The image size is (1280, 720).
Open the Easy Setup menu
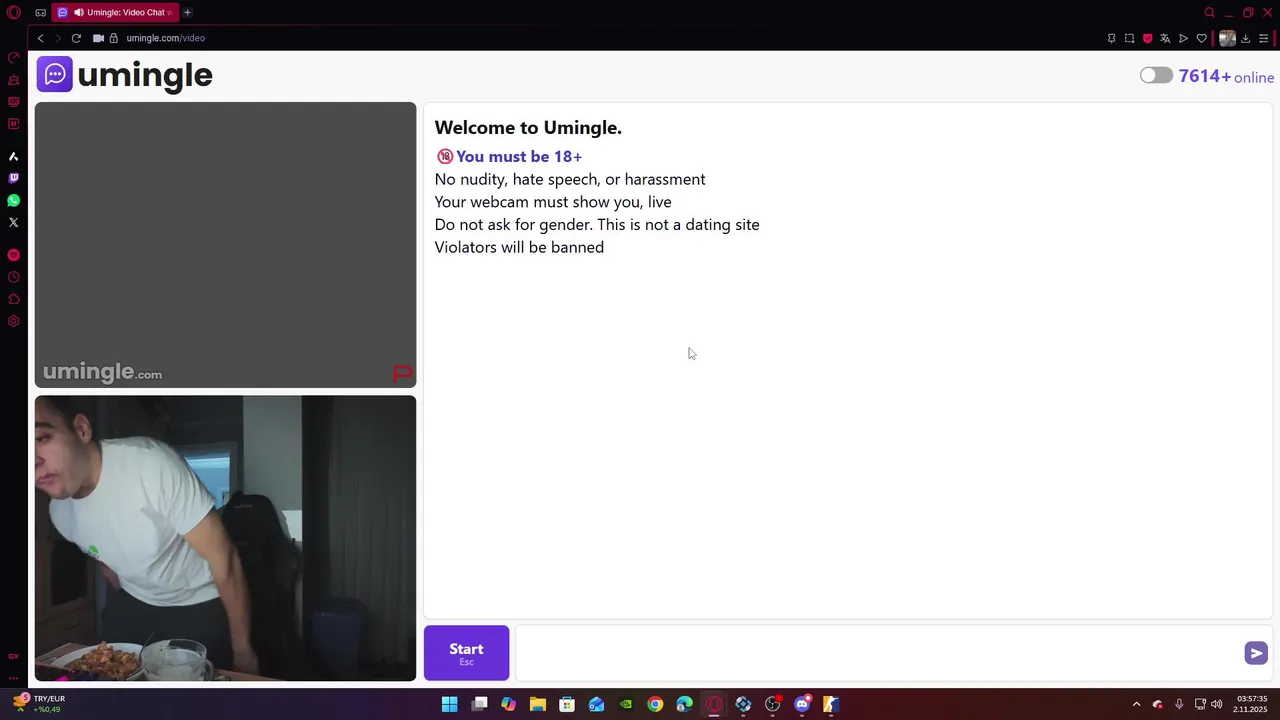click(1263, 38)
